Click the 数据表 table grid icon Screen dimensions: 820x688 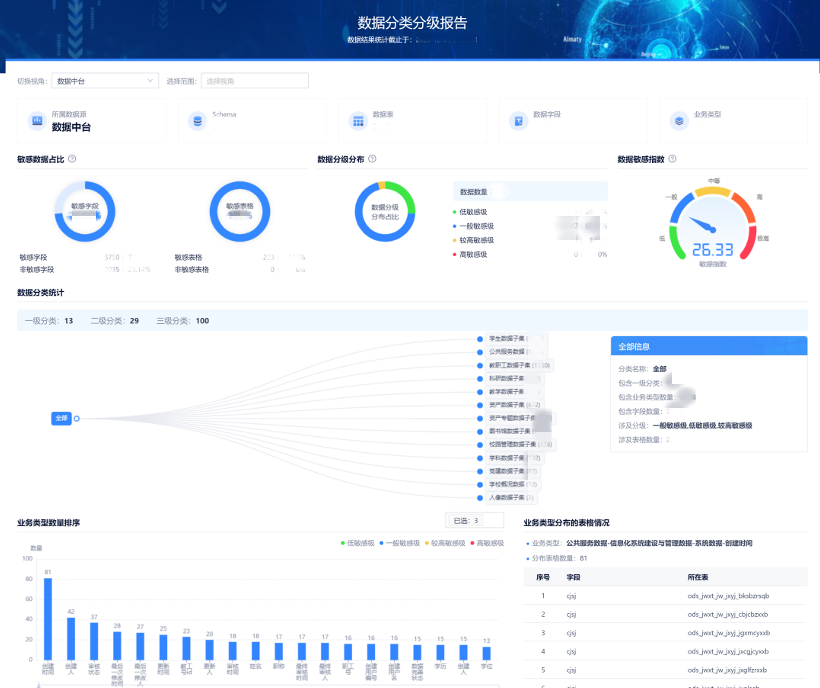(358, 121)
